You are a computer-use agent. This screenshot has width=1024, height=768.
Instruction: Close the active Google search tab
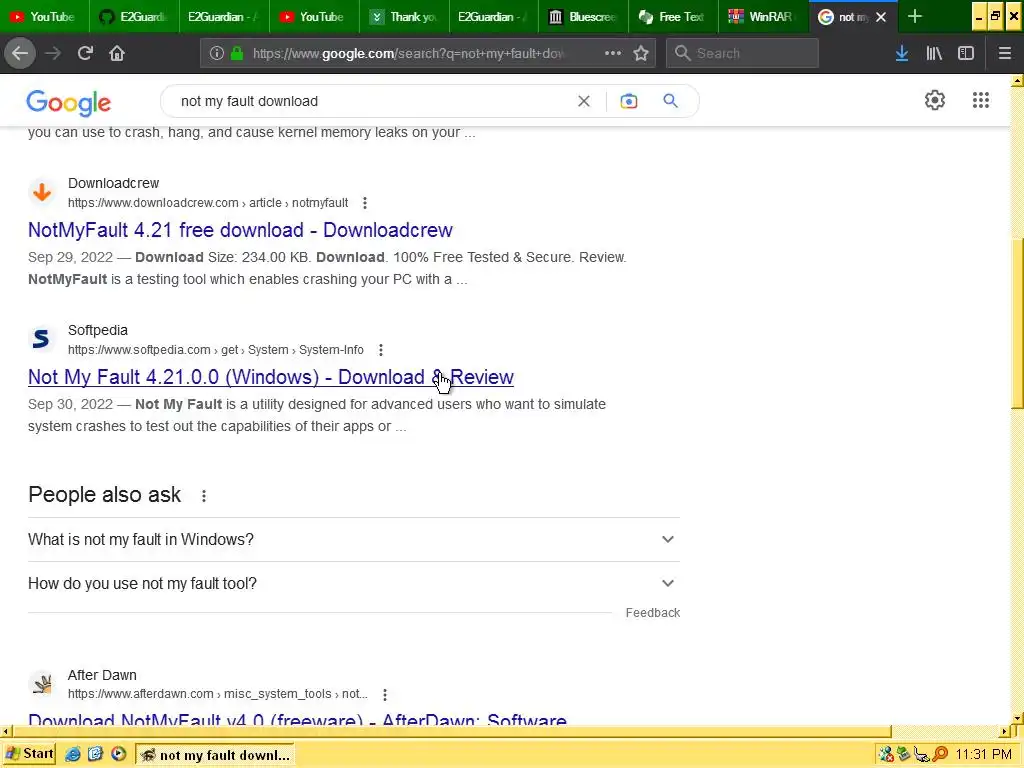(x=881, y=17)
